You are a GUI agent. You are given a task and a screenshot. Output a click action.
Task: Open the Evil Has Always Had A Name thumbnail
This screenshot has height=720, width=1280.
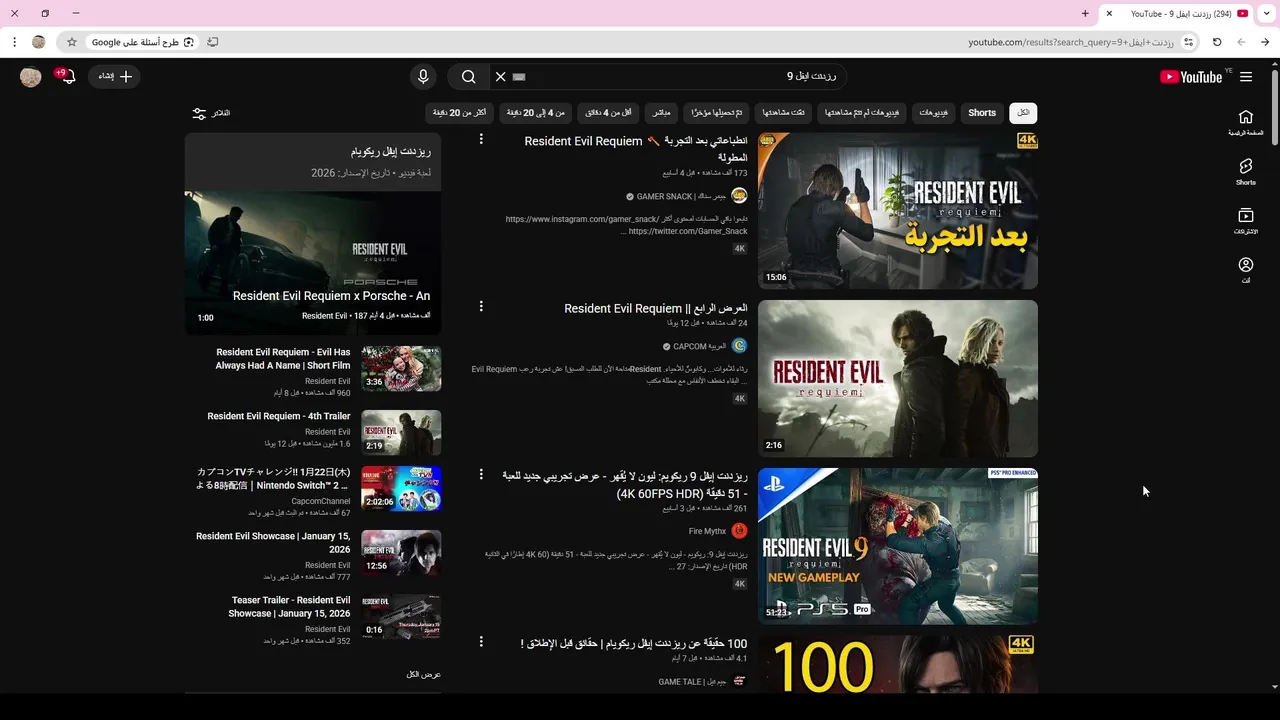pyautogui.click(x=401, y=368)
